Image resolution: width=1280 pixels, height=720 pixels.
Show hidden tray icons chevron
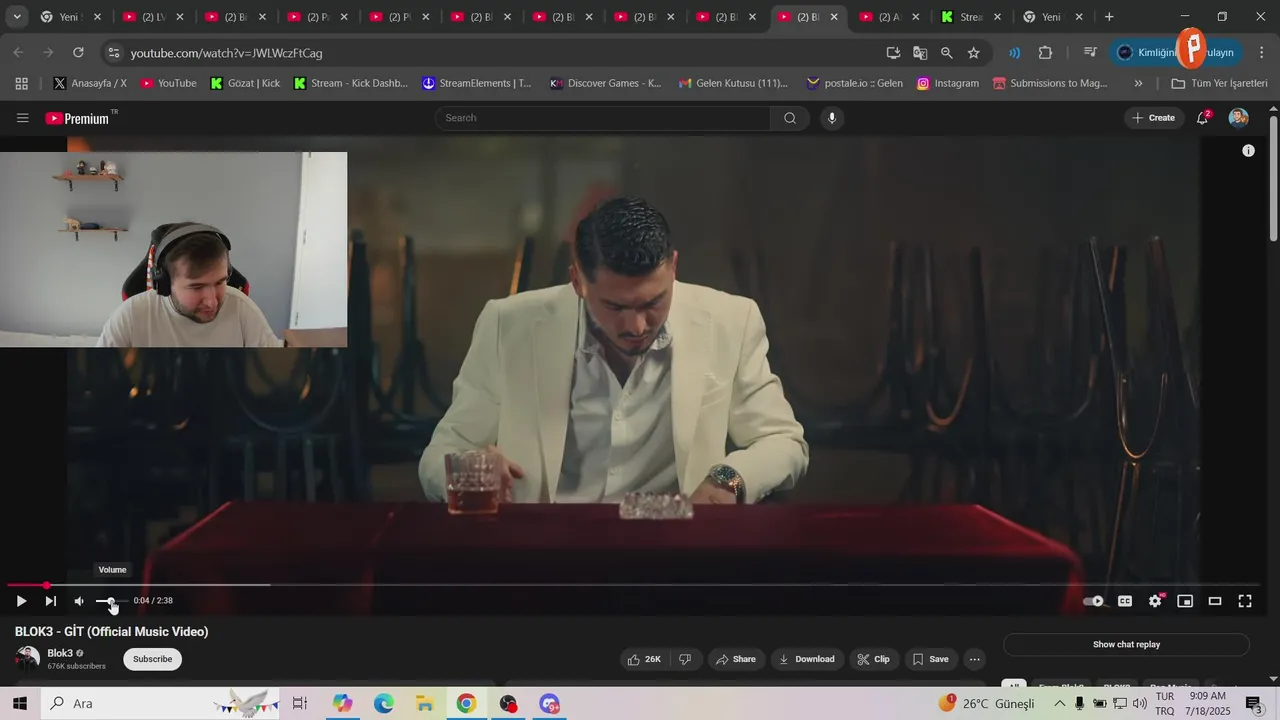[1060, 704]
